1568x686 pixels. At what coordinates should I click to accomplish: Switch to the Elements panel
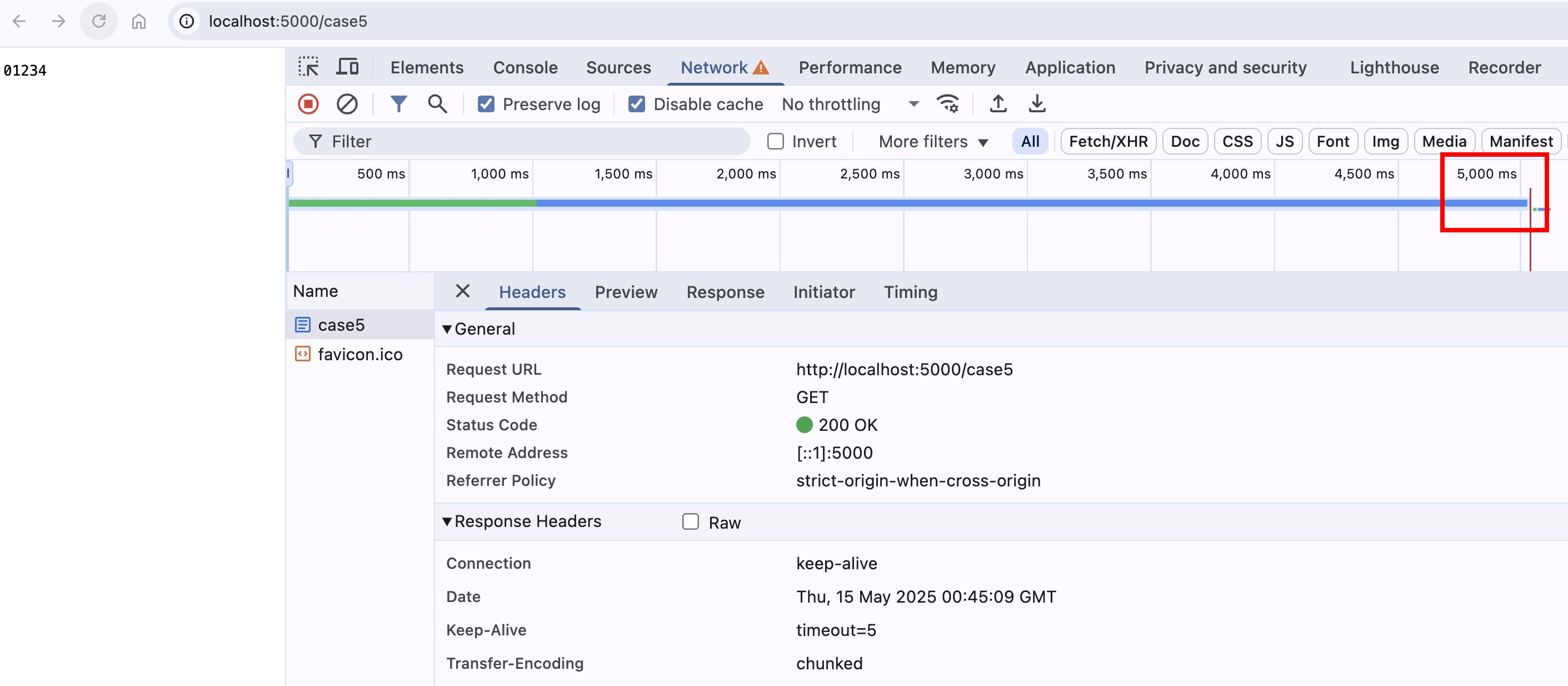[427, 67]
